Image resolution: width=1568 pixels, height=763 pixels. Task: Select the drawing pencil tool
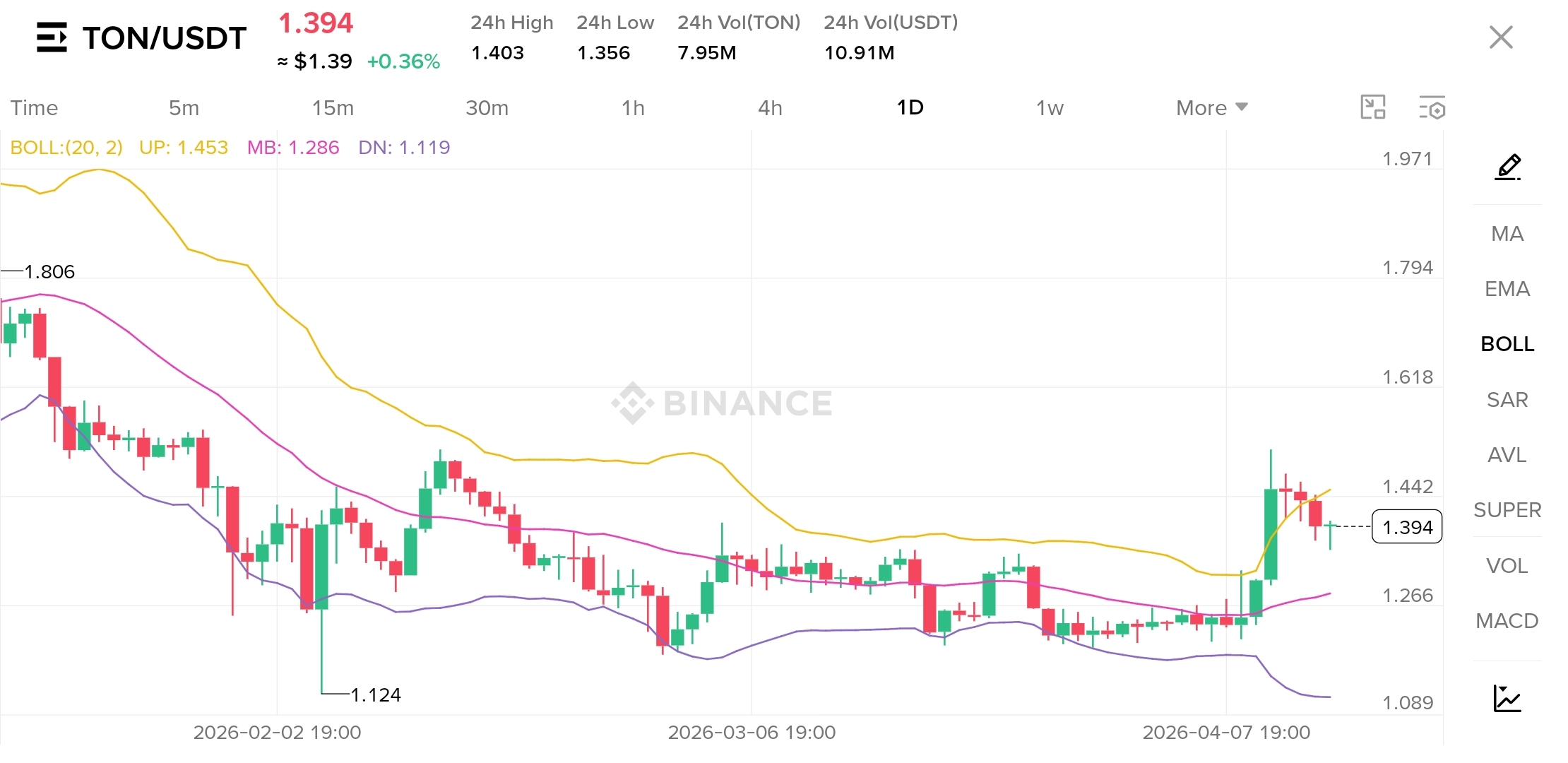coord(1507,167)
